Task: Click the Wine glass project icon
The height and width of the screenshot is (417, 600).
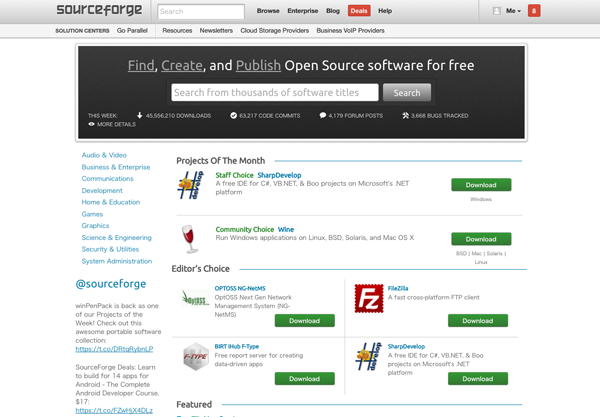Action: [x=190, y=239]
